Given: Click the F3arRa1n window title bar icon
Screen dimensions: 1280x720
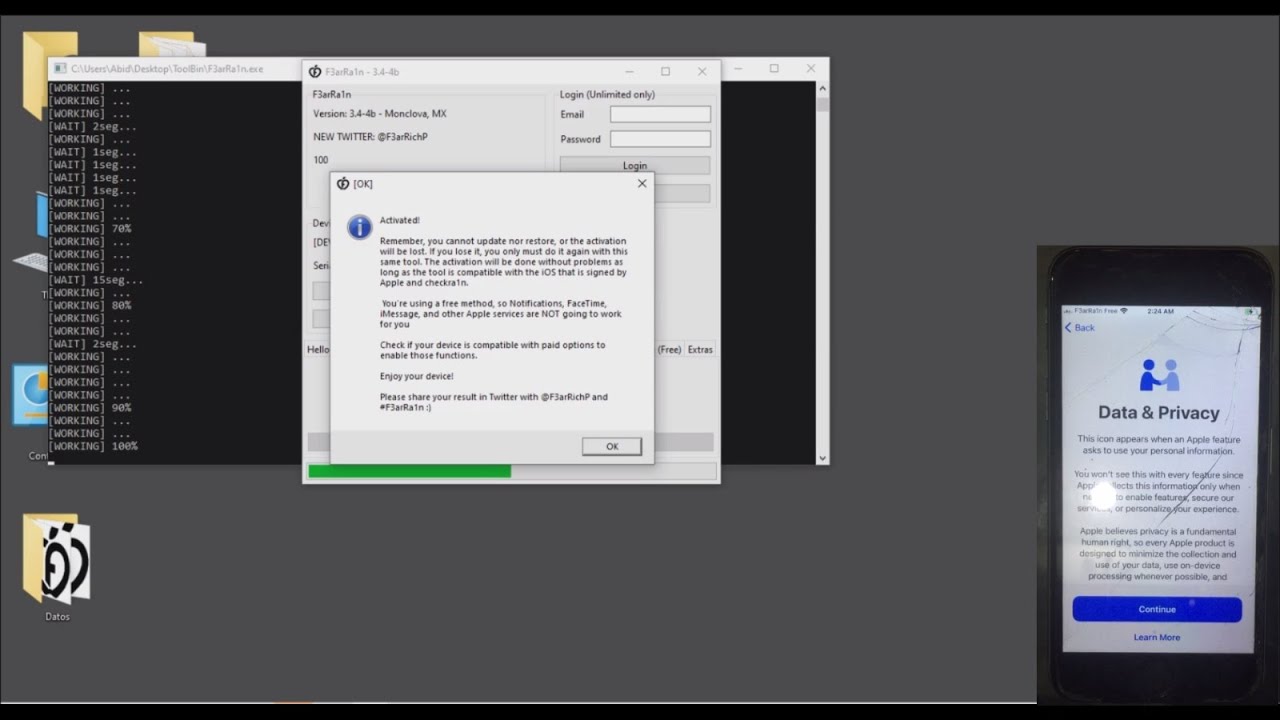Looking at the screenshot, I should [315, 72].
